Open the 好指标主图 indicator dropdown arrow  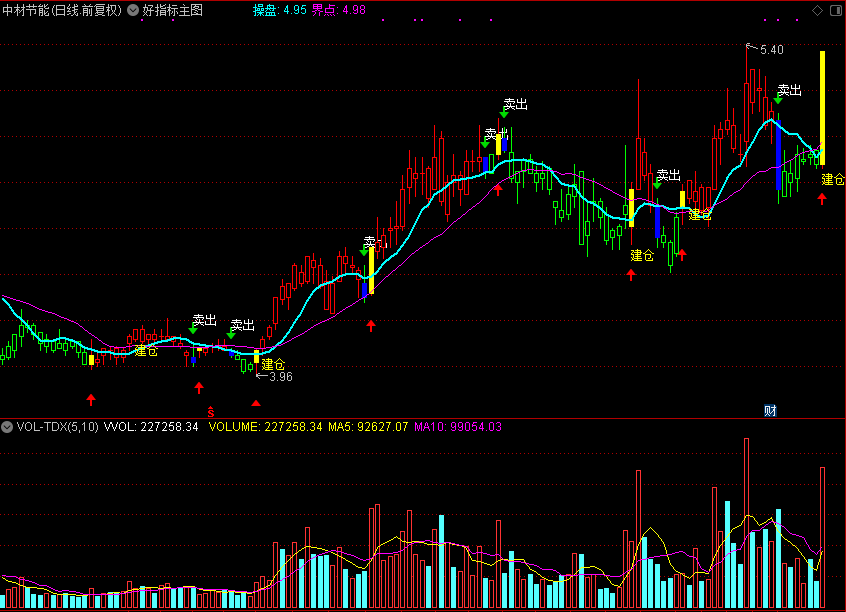point(133,10)
